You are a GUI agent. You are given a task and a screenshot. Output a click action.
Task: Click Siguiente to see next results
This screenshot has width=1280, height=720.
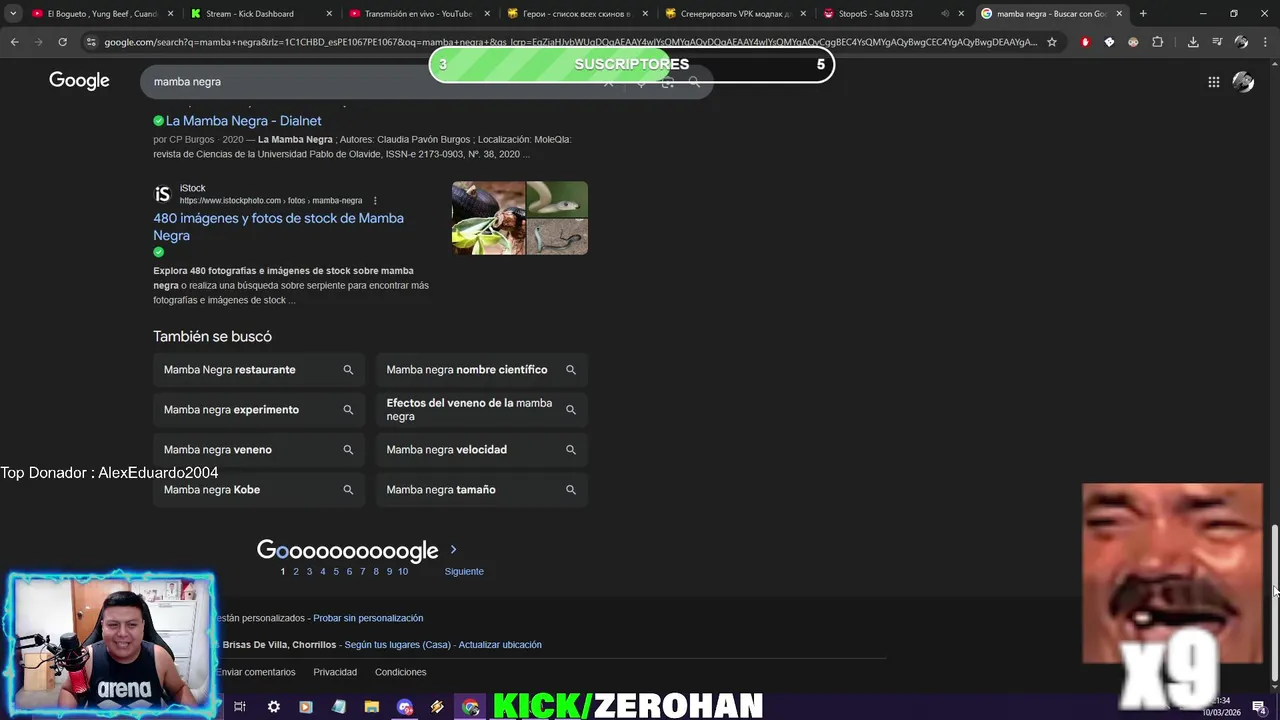(x=464, y=572)
